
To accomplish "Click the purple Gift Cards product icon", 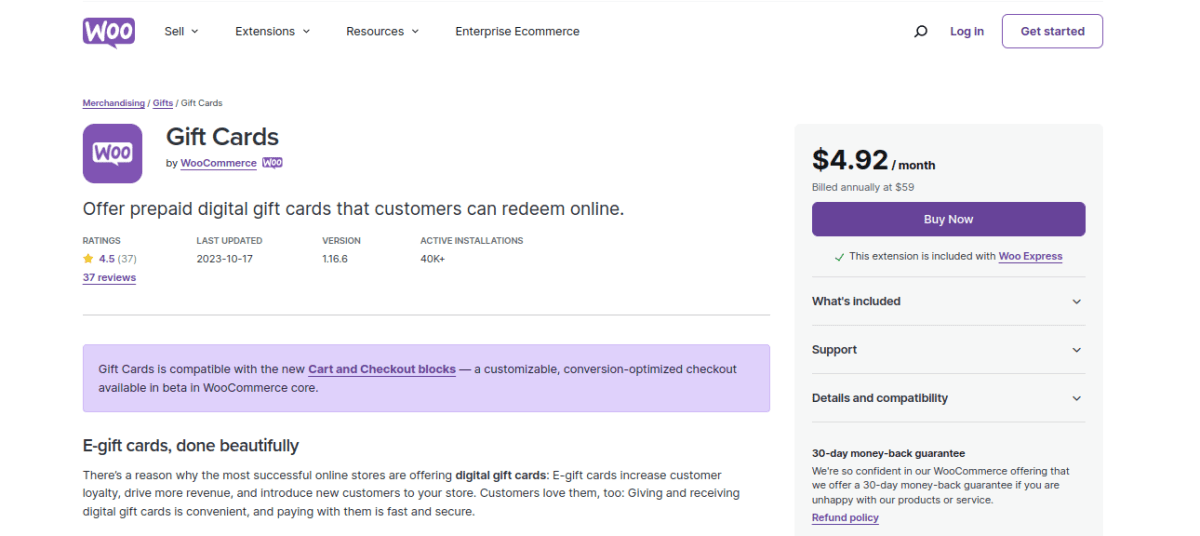I will coord(112,153).
